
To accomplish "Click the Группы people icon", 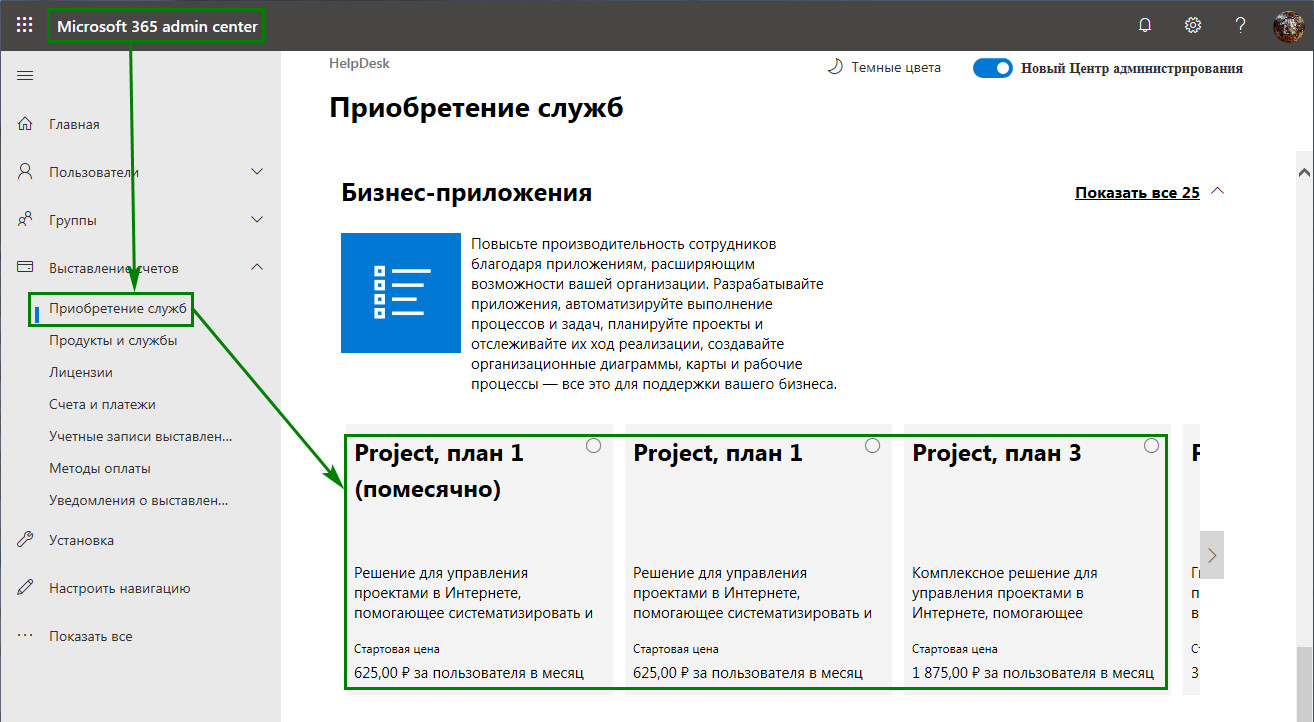I will (26, 220).
